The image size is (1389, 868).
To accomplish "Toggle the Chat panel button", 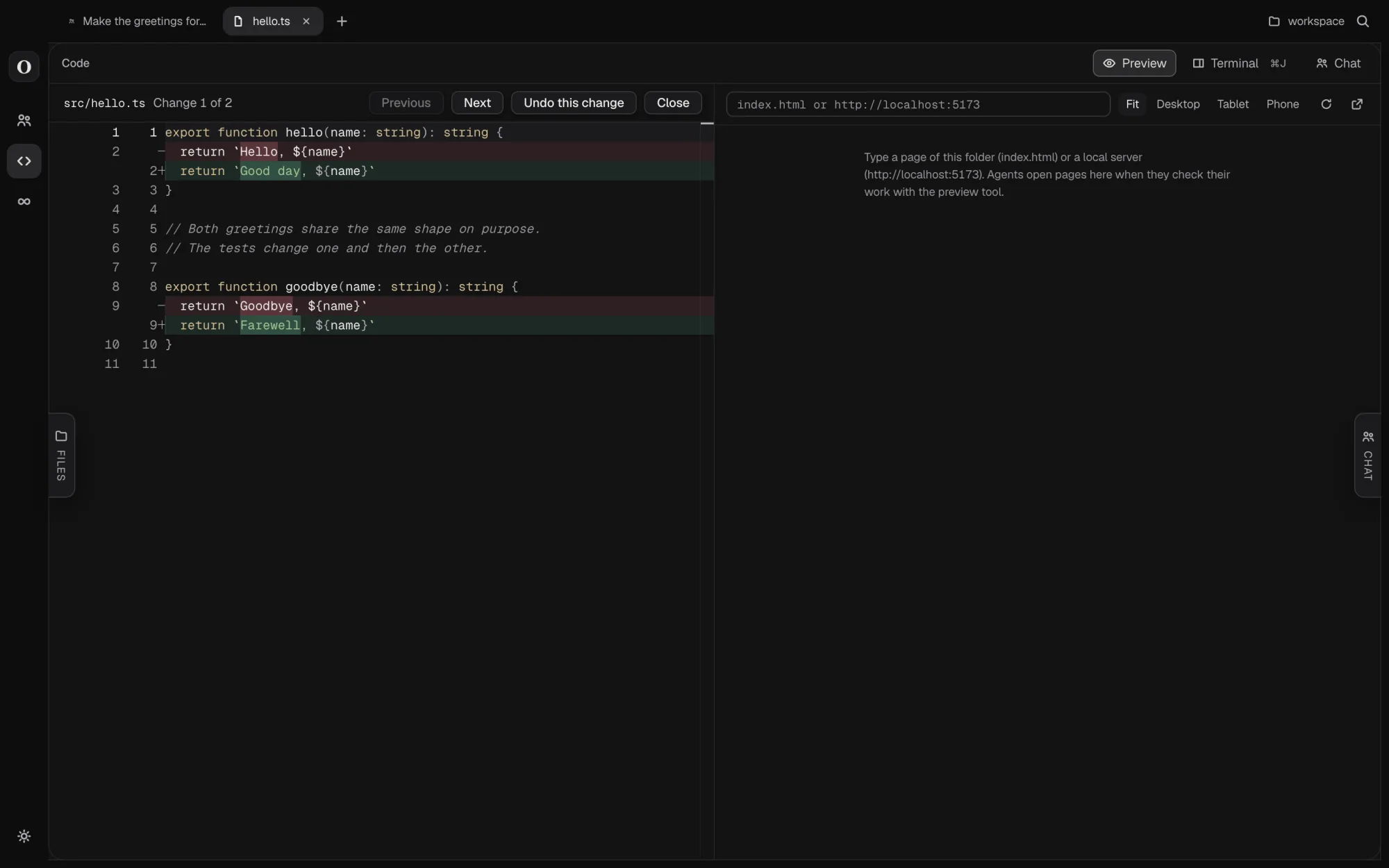I will pyautogui.click(x=1338, y=63).
